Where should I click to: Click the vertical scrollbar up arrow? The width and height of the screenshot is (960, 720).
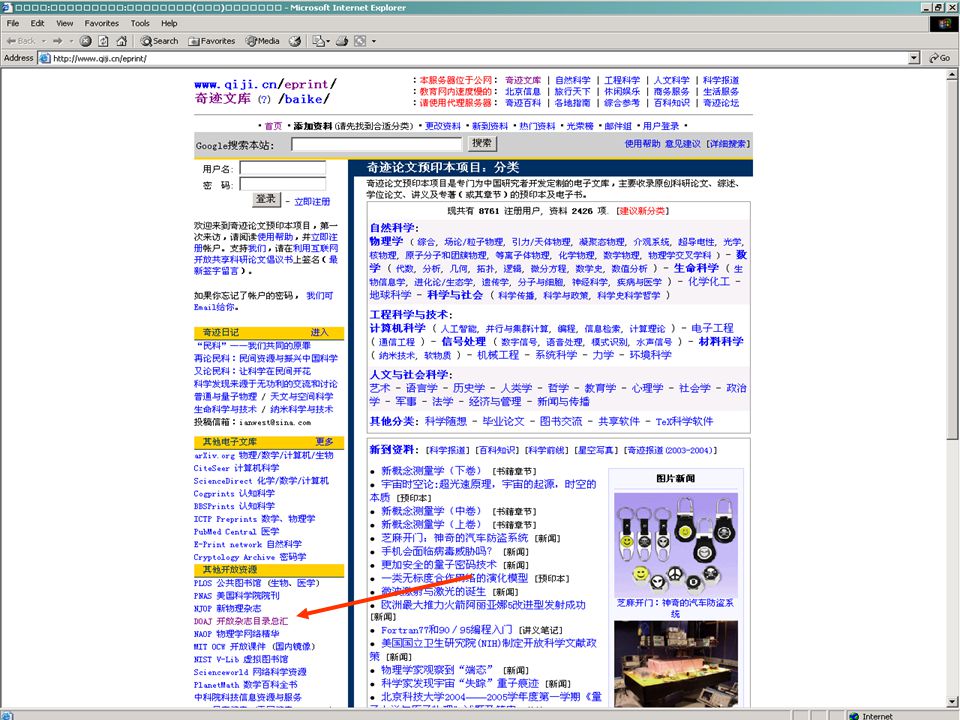click(952, 75)
